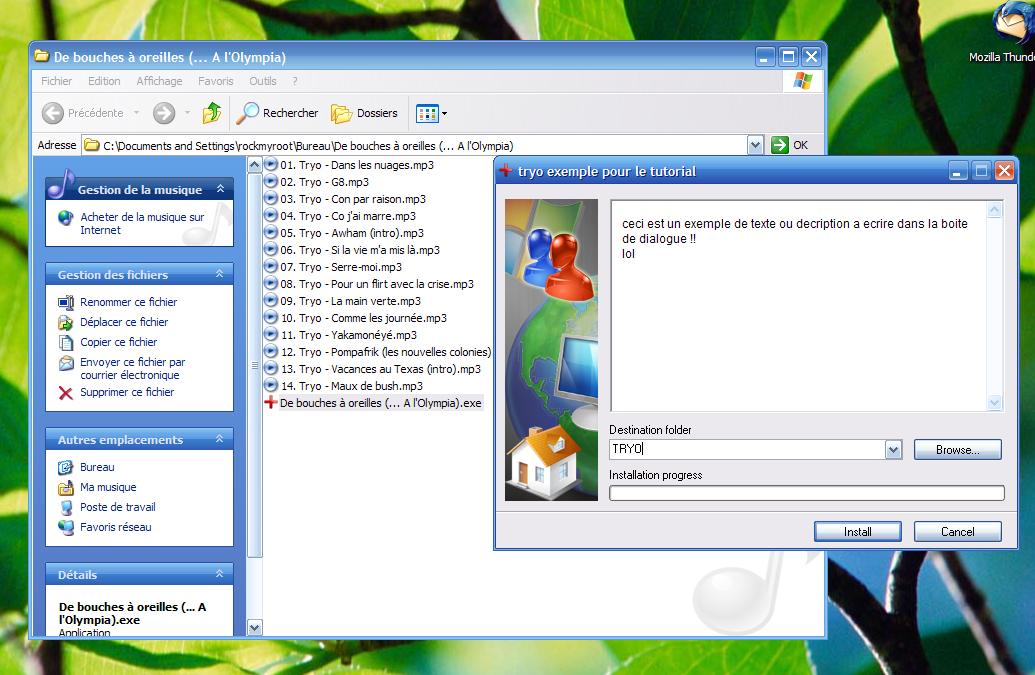Click the Installation progress bar
1035x675 pixels.
click(806, 493)
